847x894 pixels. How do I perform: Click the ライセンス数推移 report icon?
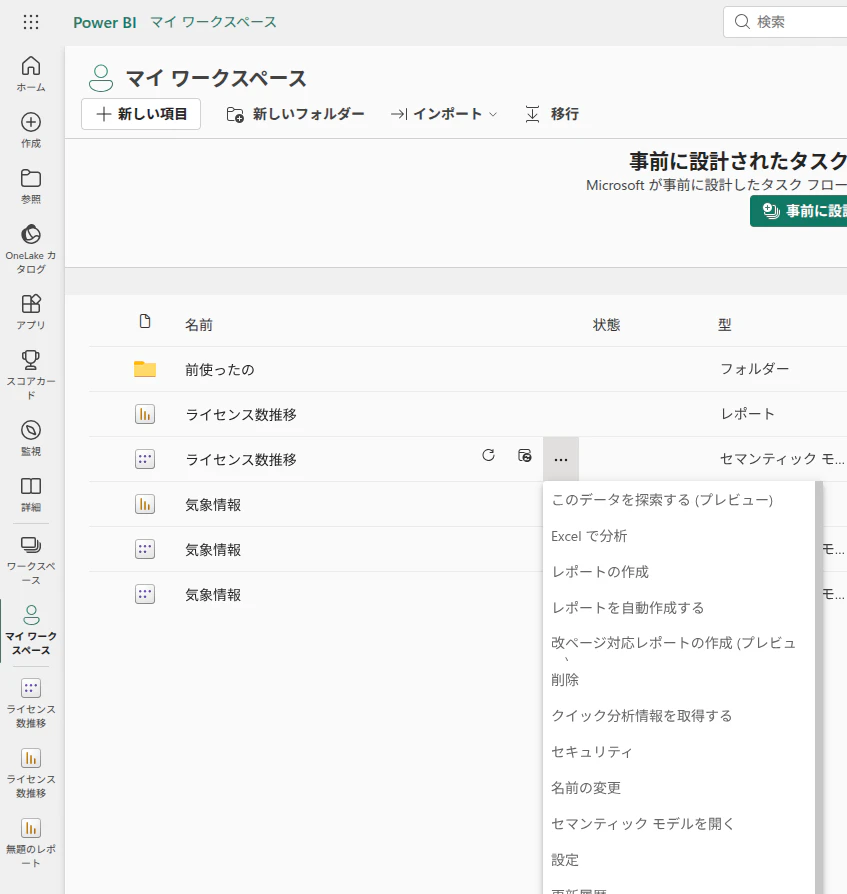145,414
